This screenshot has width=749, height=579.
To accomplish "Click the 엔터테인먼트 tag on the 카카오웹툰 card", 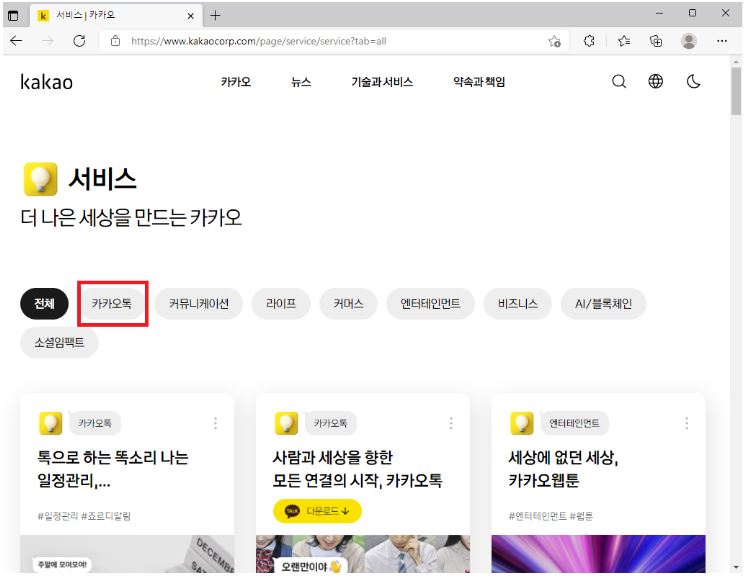I will tap(574, 423).
